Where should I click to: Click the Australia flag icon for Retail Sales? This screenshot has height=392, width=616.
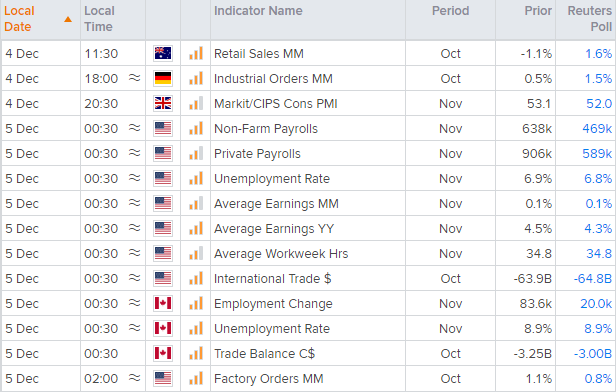coord(163,53)
